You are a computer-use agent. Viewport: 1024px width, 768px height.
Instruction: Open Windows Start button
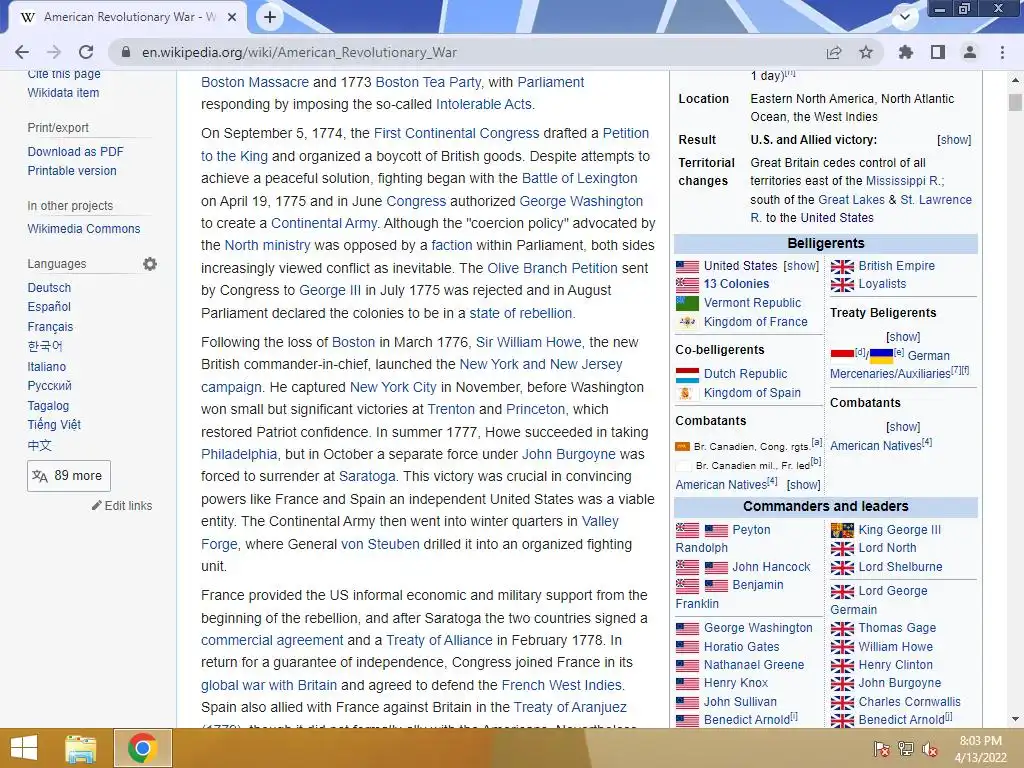click(24, 748)
